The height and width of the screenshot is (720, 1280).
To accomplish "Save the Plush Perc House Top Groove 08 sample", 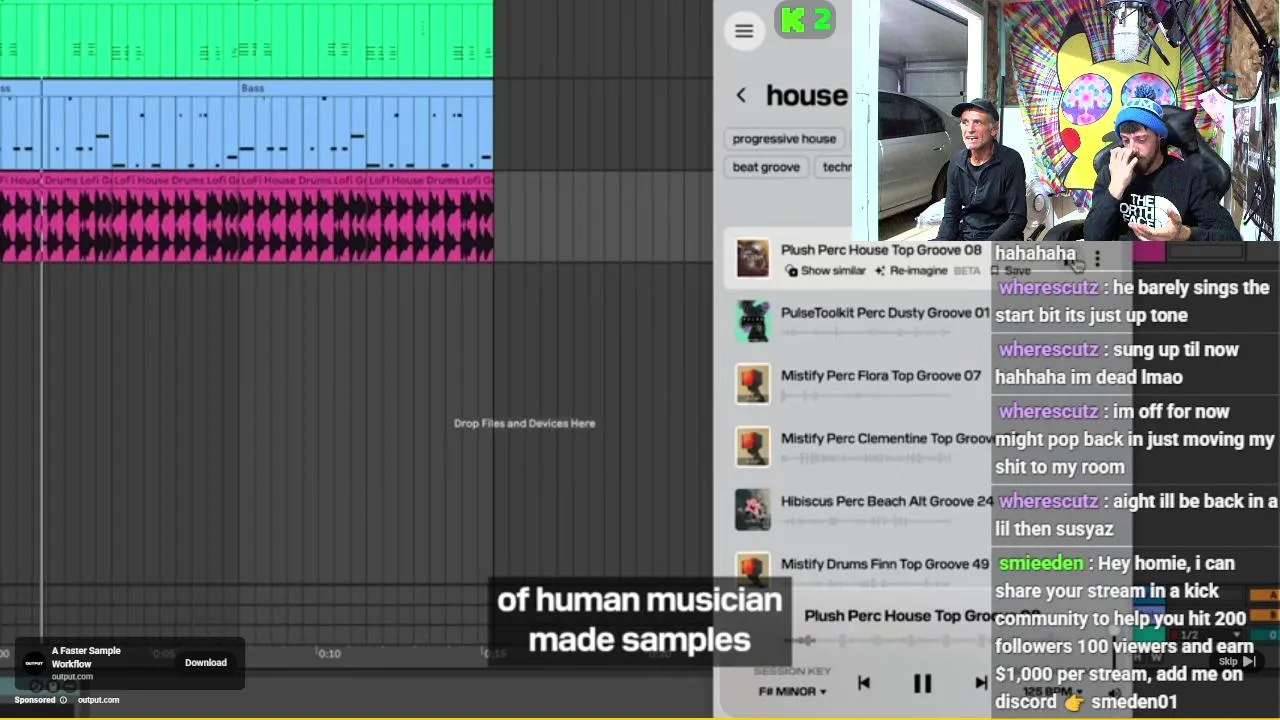I will tap(1011, 271).
